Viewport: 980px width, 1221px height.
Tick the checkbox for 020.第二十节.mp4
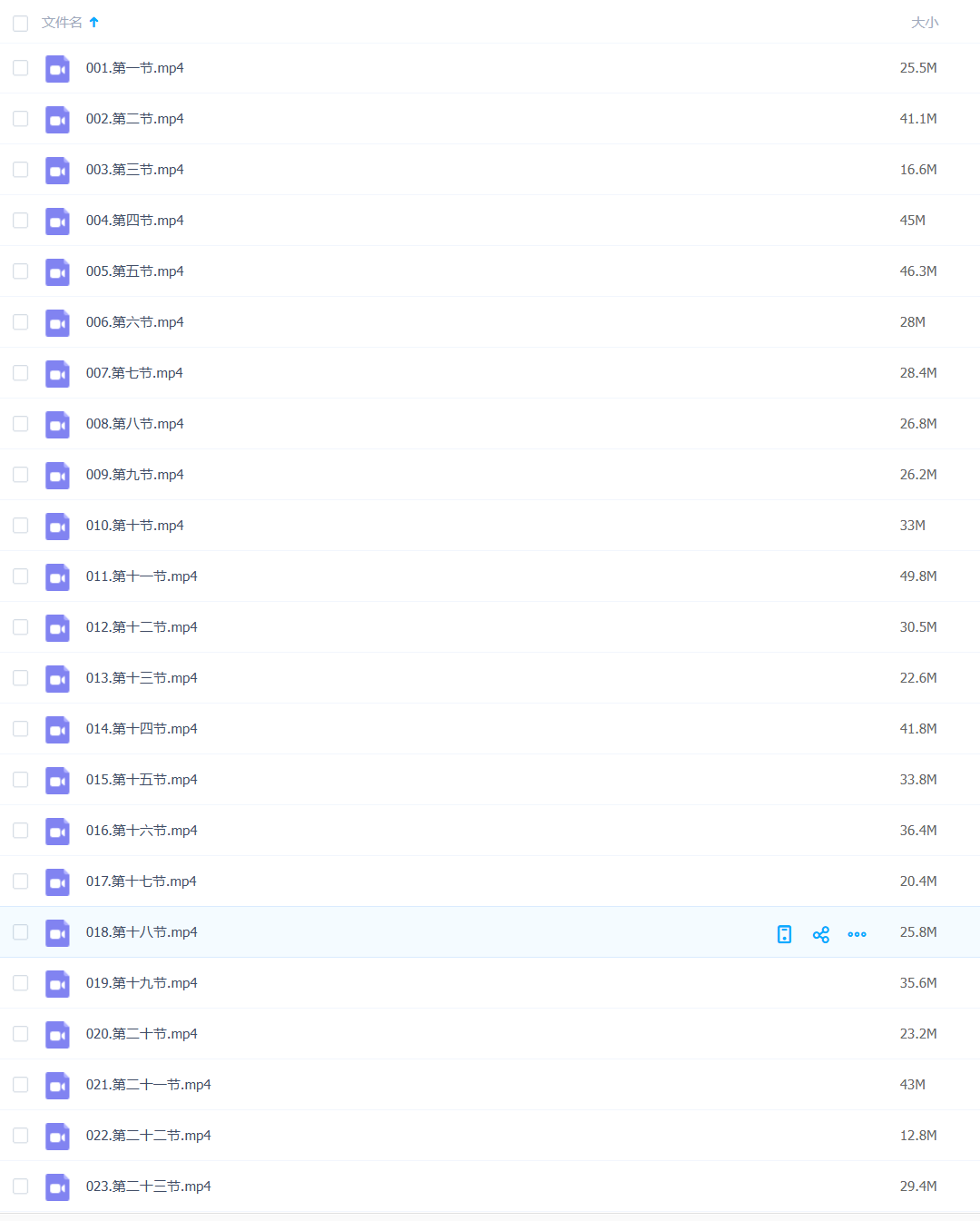[x=21, y=1034]
